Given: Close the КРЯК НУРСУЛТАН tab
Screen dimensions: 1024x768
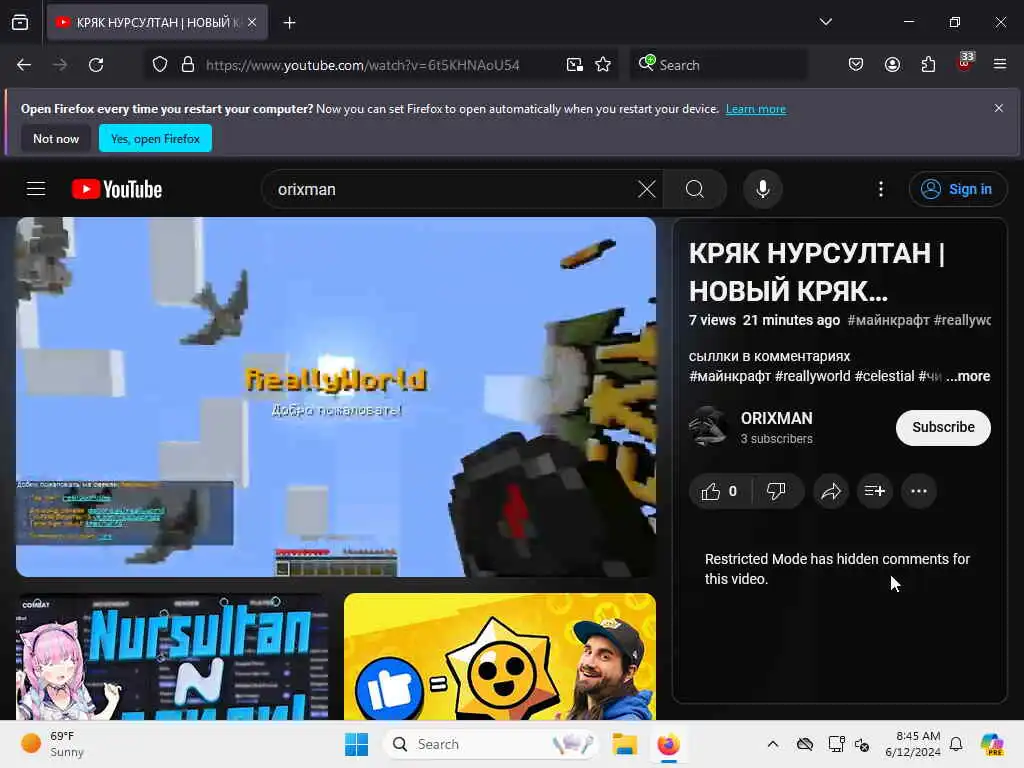Looking at the screenshot, I should click(252, 23).
